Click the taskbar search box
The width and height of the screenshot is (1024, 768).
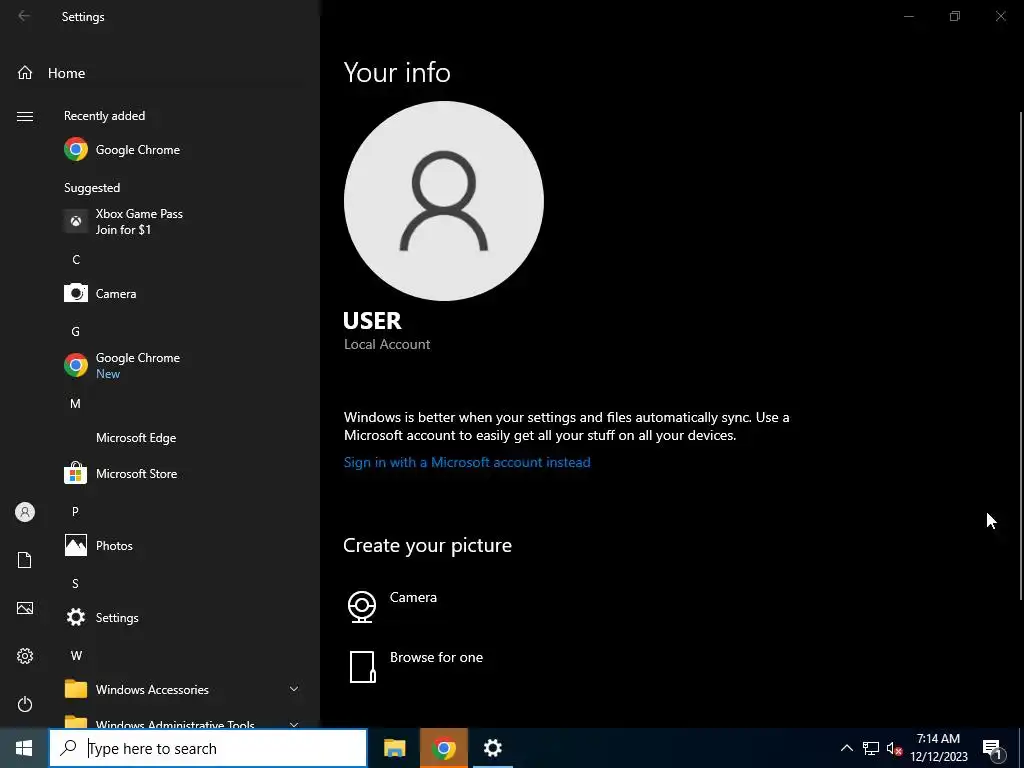[208, 748]
